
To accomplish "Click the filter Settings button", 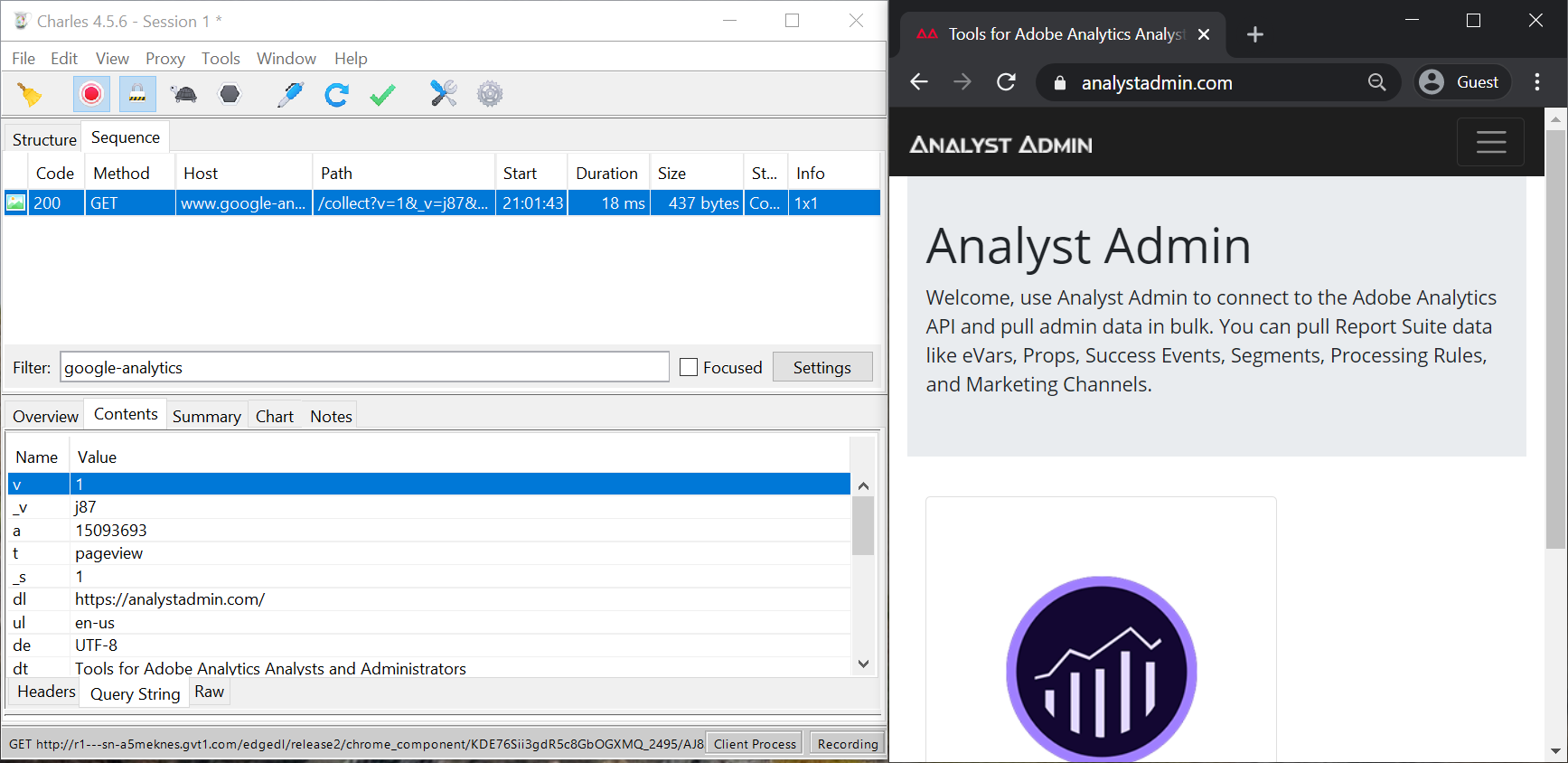I will coord(822,367).
